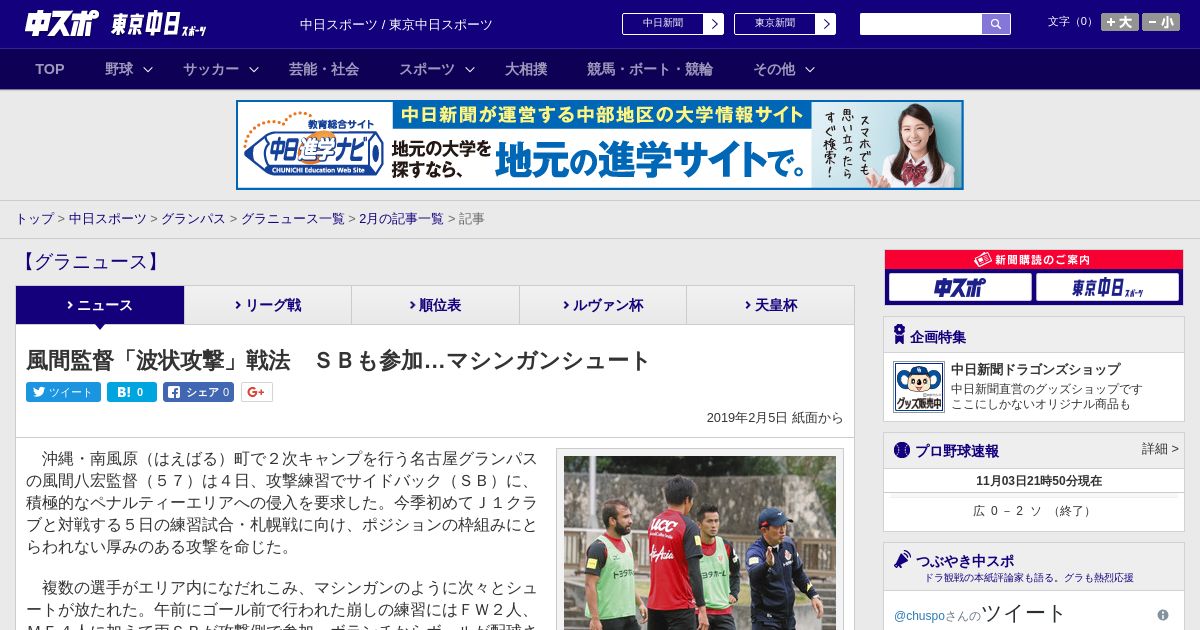
Task: Switch to the 順位表 tab
Action: point(435,305)
